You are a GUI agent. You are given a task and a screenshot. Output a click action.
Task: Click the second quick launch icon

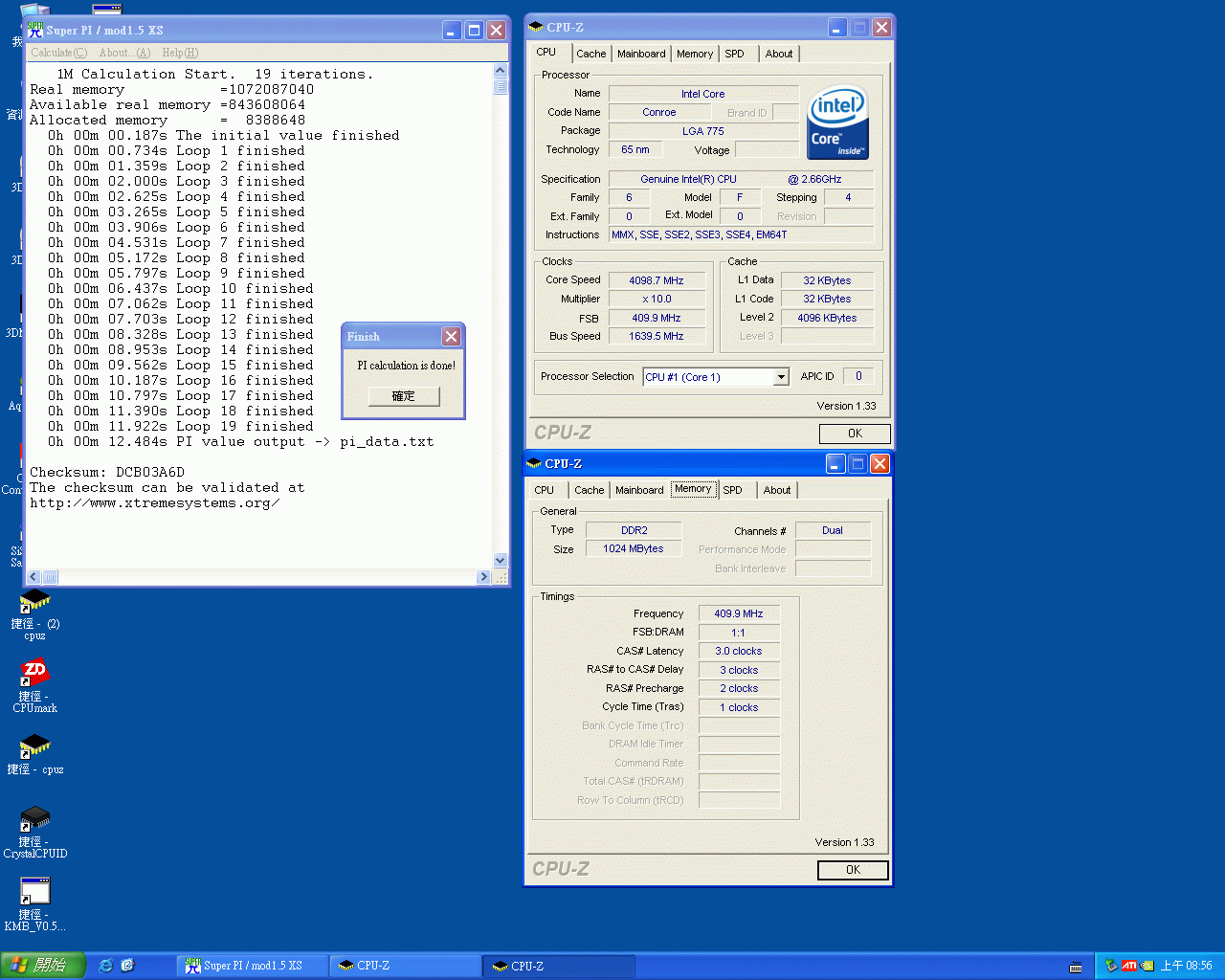(128, 966)
